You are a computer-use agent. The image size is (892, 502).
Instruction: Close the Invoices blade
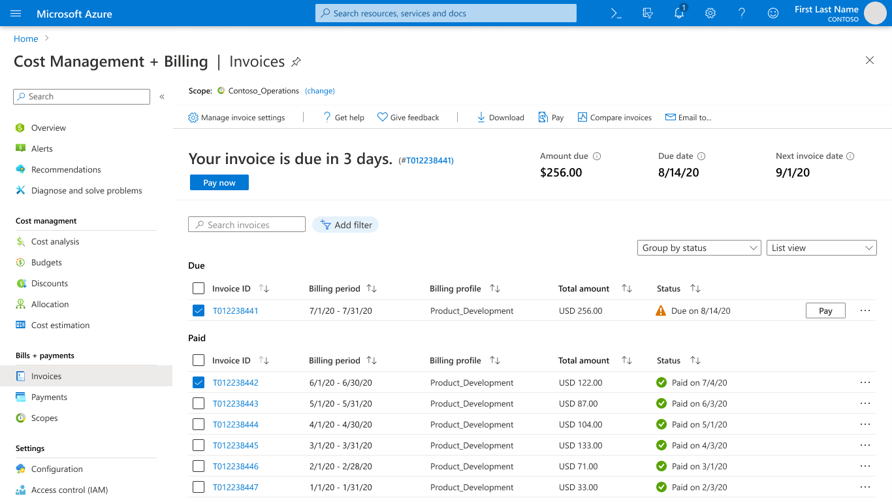click(x=869, y=60)
